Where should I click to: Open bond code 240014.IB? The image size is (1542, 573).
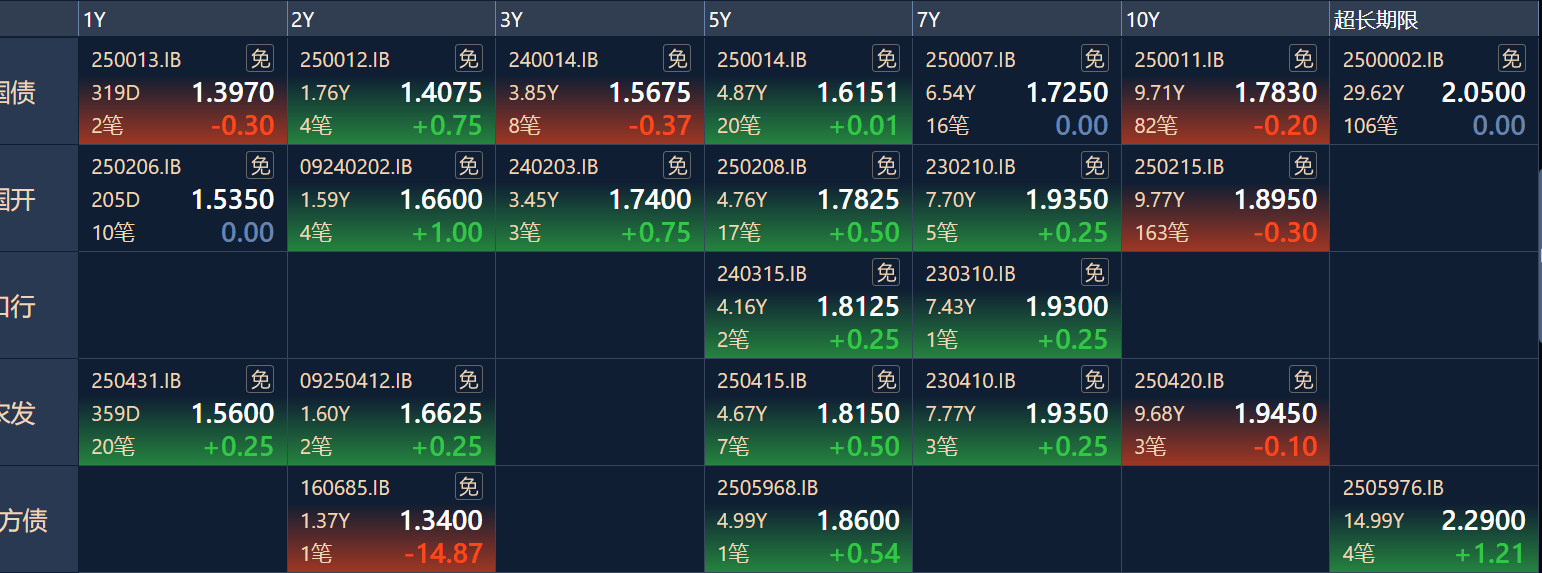[x=553, y=60]
